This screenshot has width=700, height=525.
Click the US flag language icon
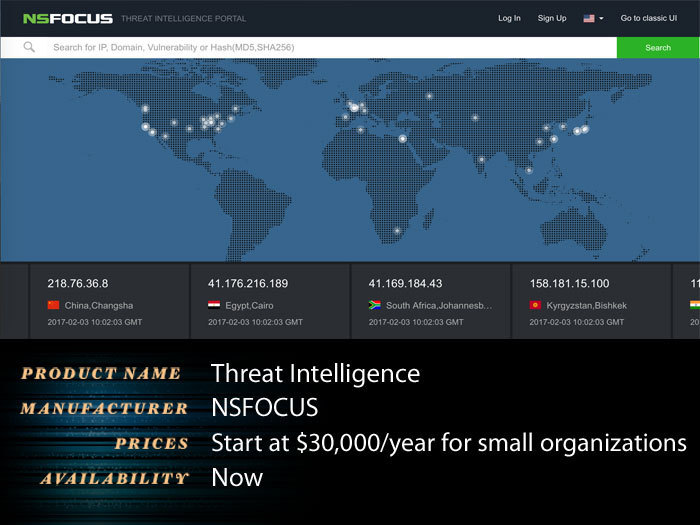click(x=589, y=18)
